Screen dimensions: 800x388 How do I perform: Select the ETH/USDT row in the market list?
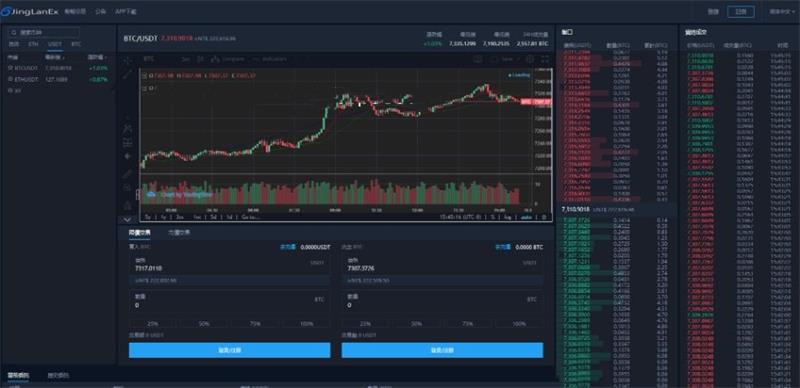tap(58, 79)
